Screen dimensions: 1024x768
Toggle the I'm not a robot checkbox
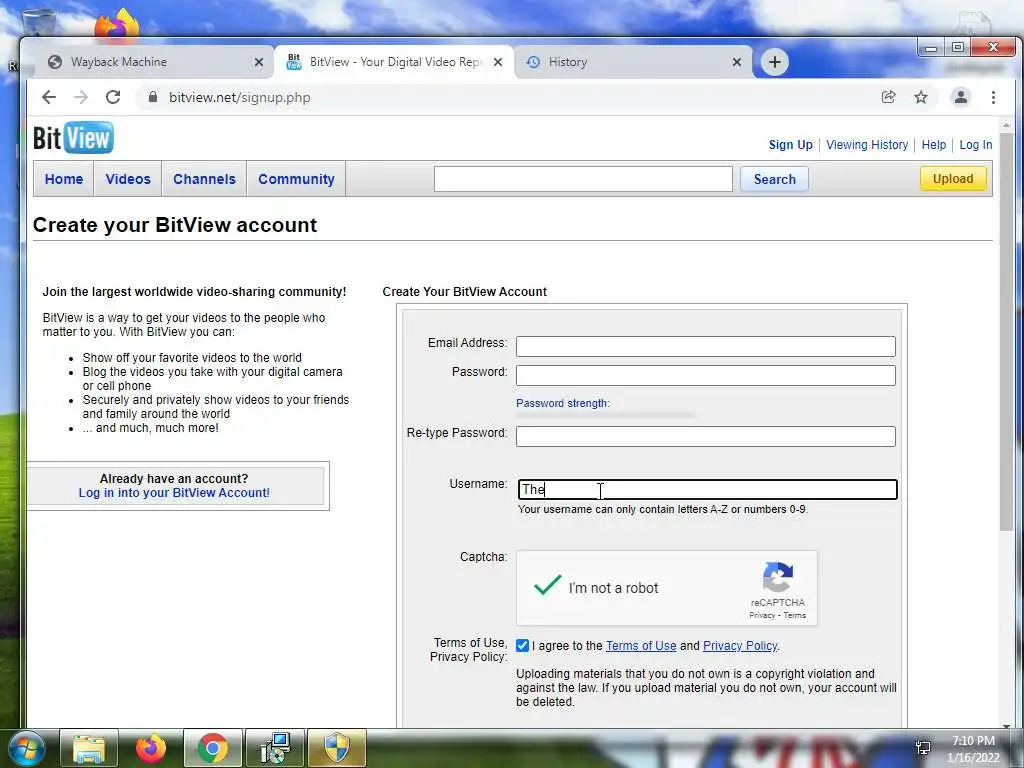[547, 586]
